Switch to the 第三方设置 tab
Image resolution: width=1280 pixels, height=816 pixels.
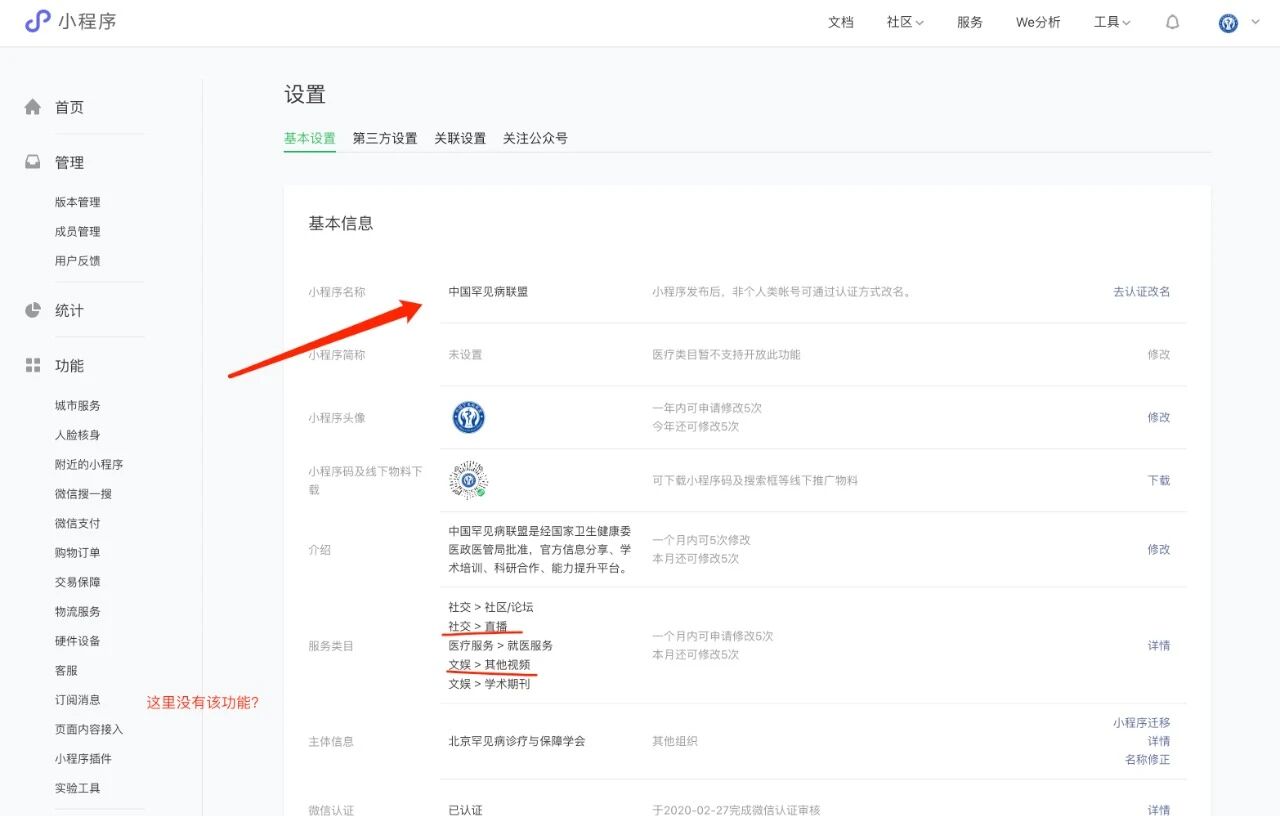(x=385, y=138)
